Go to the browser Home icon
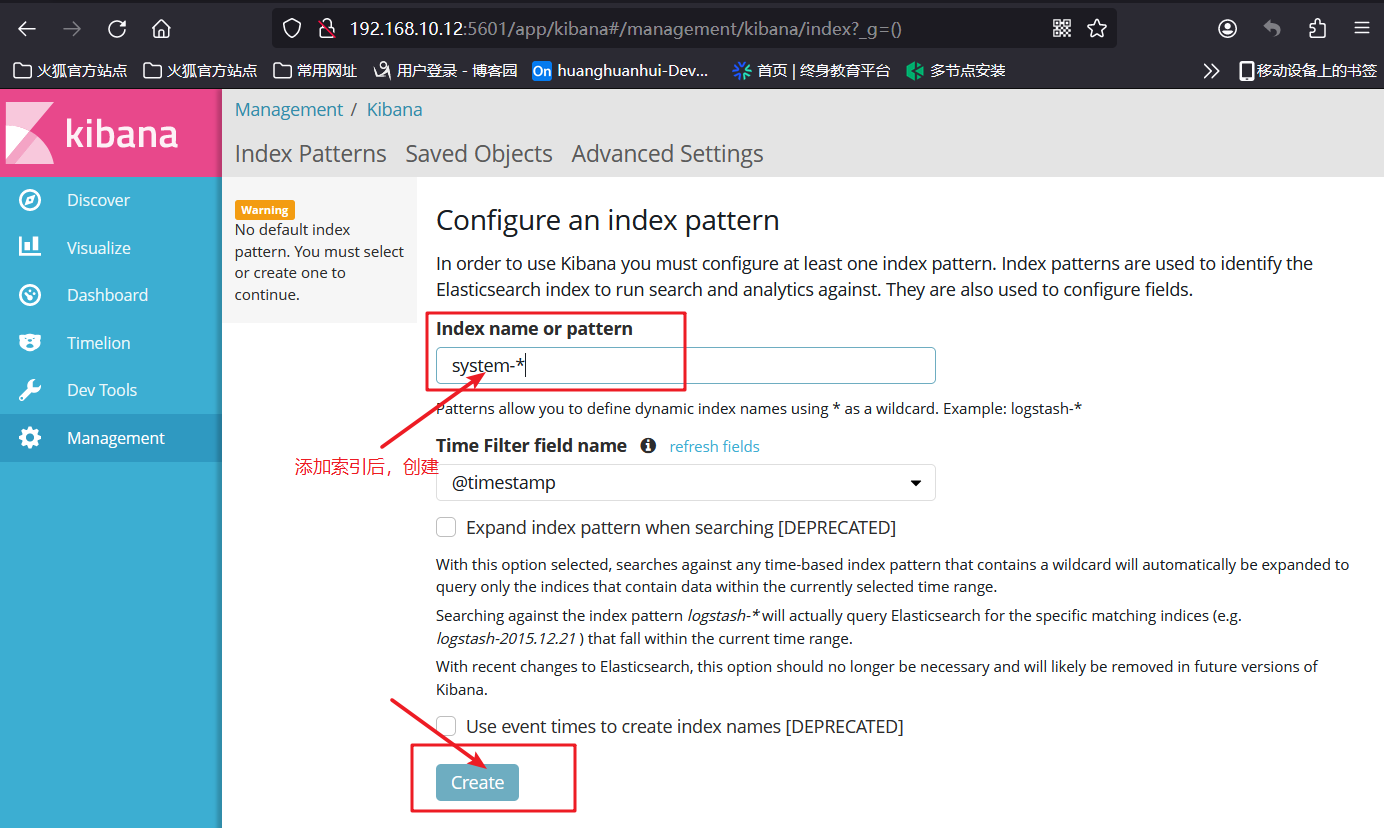The width and height of the screenshot is (1384, 828). click(x=161, y=29)
